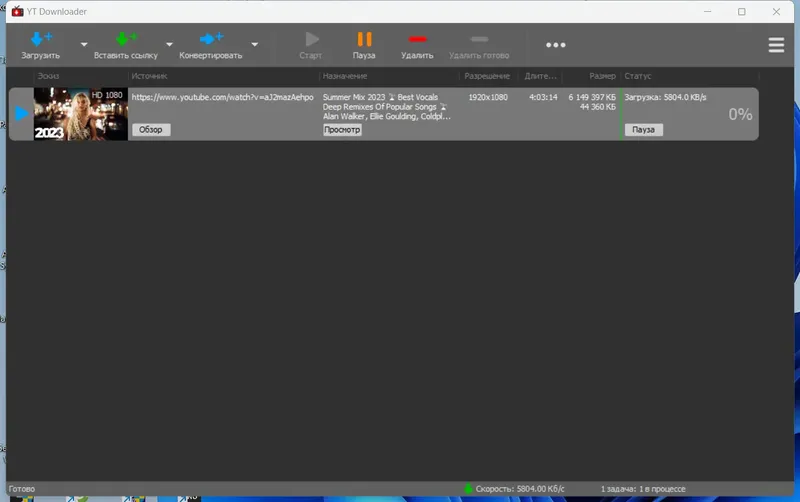Sort by the Источник column header
800x502 pixels.
pos(149,76)
